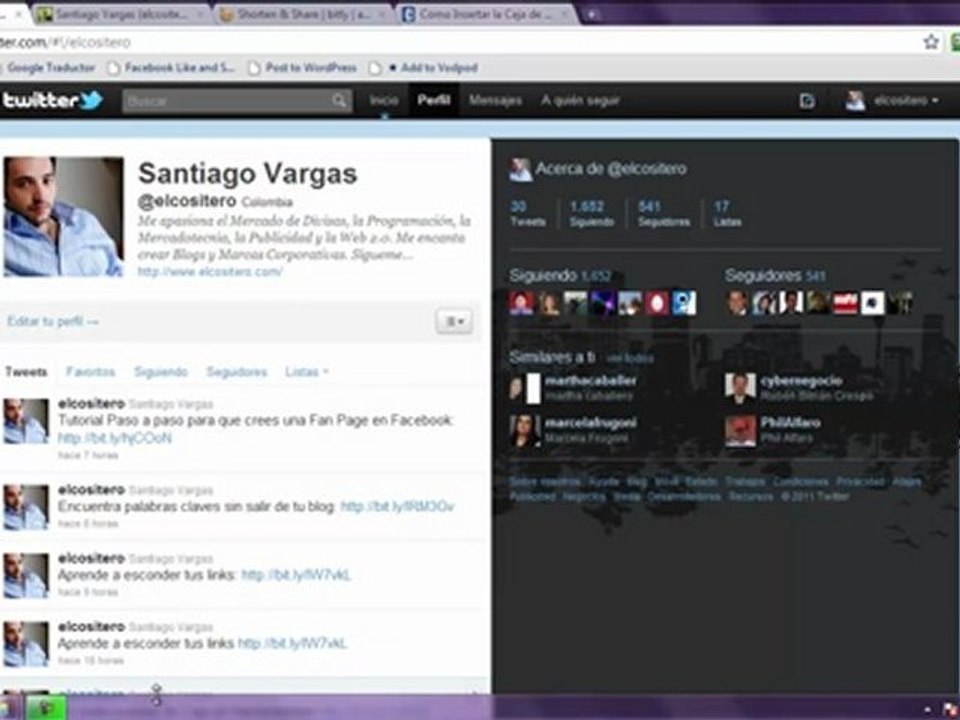Open bit.ly link in Fan Page tweet
Viewport: 960px width, 720px height.
pyautogui.click(x=114, y=438)
